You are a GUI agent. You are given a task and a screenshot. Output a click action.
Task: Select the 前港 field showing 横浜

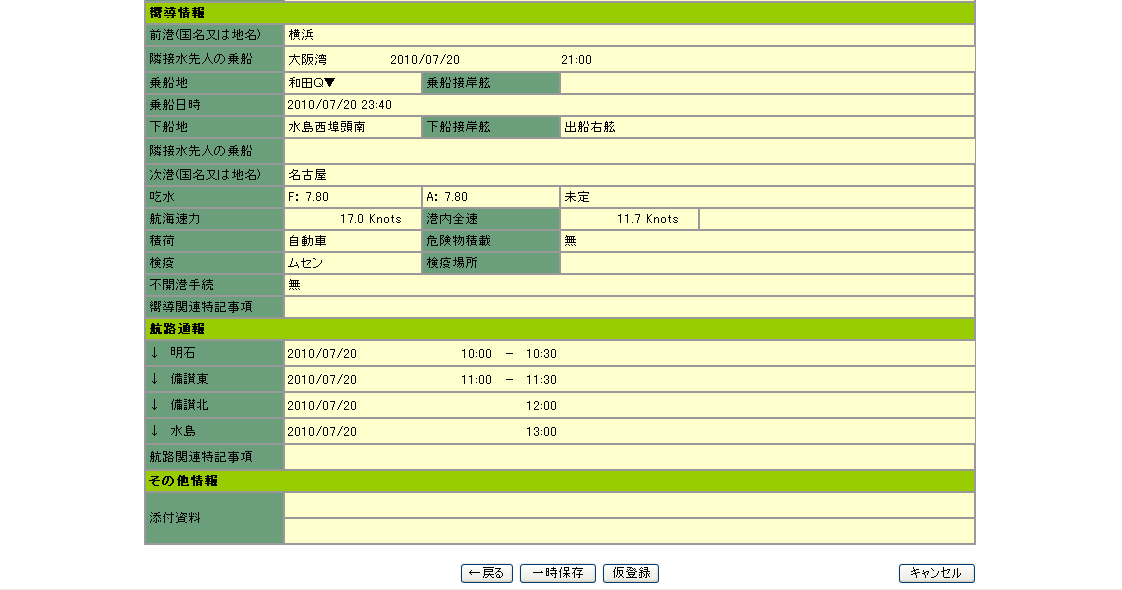coord(629,35)
